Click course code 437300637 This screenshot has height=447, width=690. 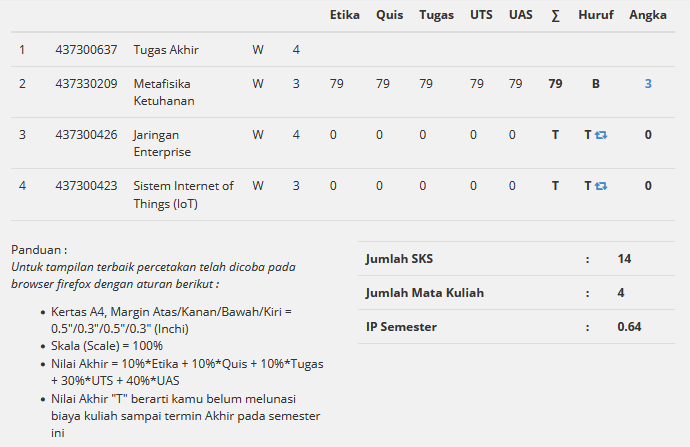(x=86, y=50)
